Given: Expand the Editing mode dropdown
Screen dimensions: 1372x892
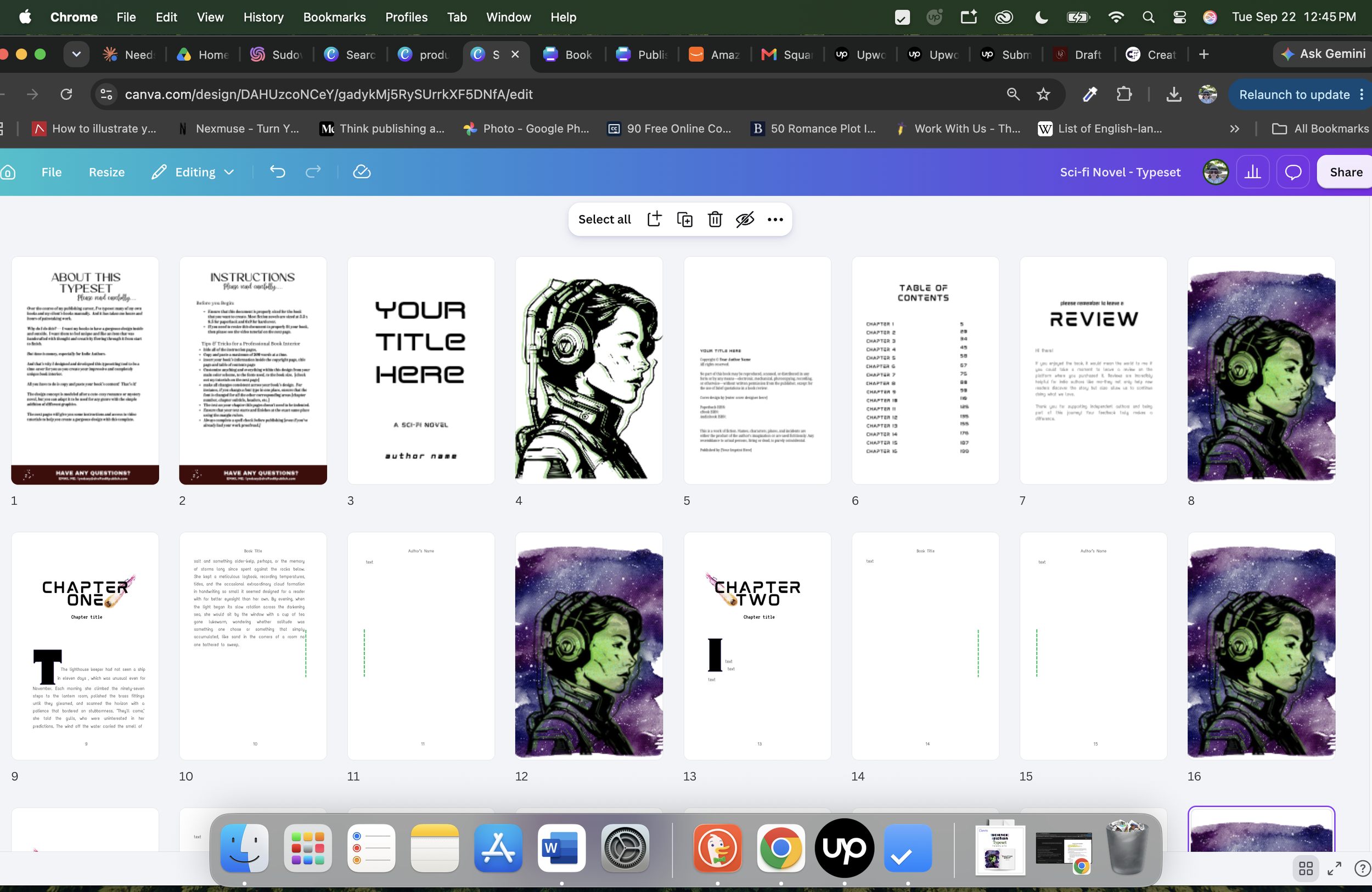Looking at the screenshot, I should click(193, 172).
